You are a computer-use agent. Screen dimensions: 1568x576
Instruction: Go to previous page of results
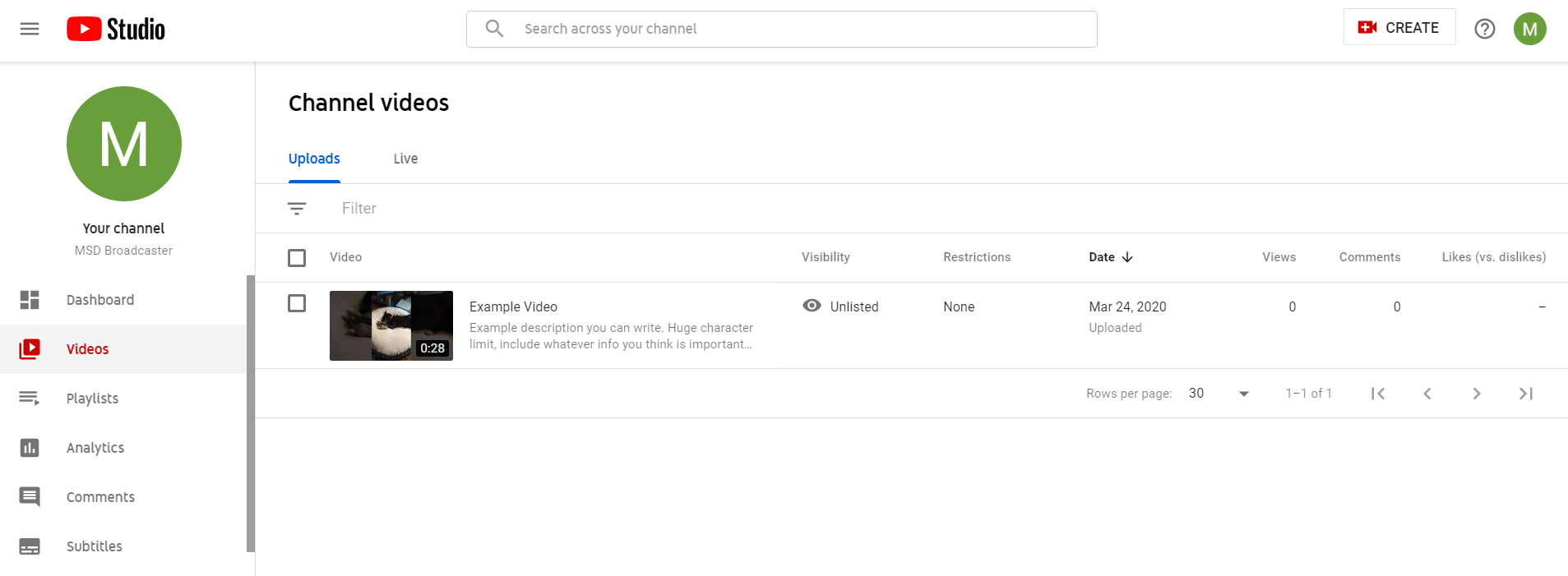1427,394
